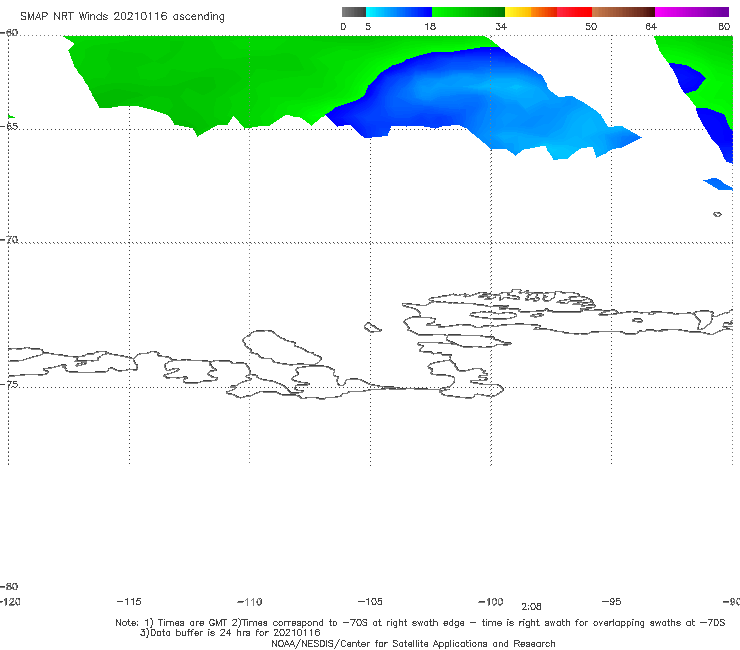The height and width of the screenshot is (650, 740).
Task: Click the -120 longitude axis label
Action: tap(10, 601)
